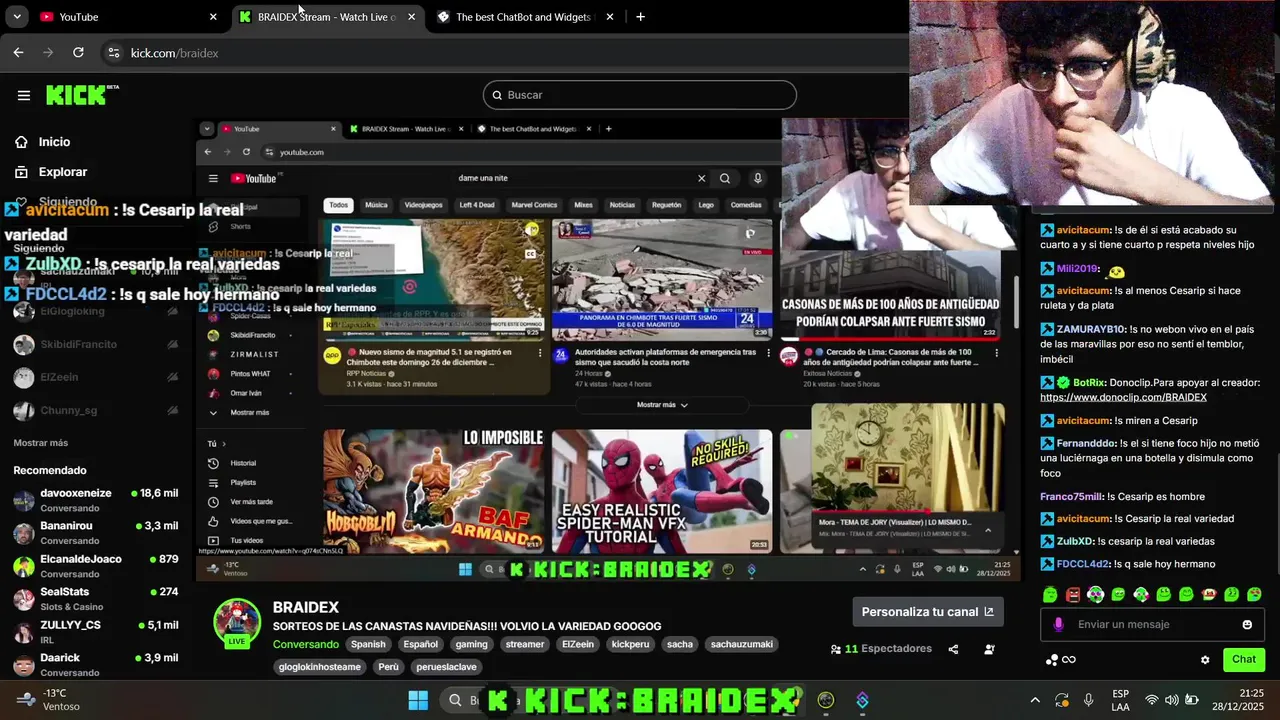Open recommended channel ZULLYY_CS
The width and height of the screenshot is (1280, 720).
(95, 632)
